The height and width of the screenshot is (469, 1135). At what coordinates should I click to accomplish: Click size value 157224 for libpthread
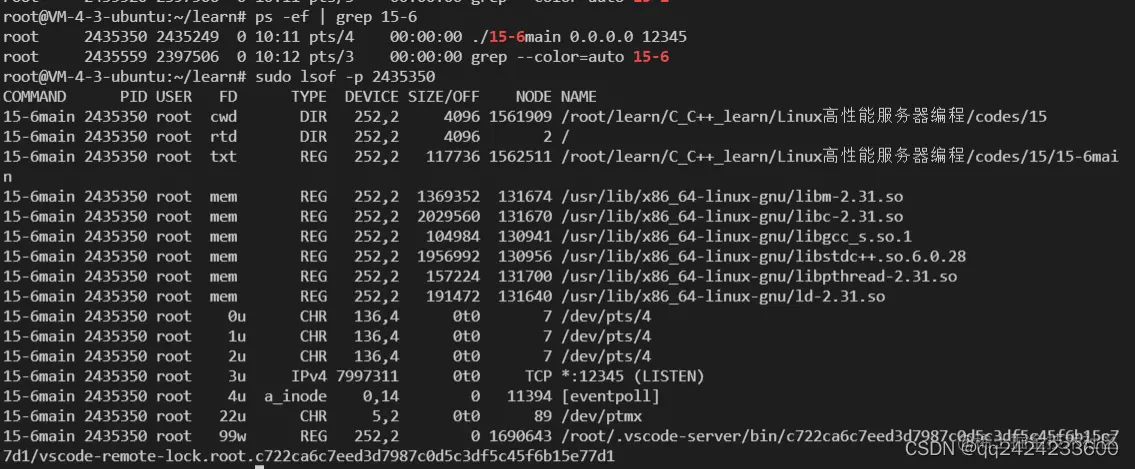click(453, 276)
